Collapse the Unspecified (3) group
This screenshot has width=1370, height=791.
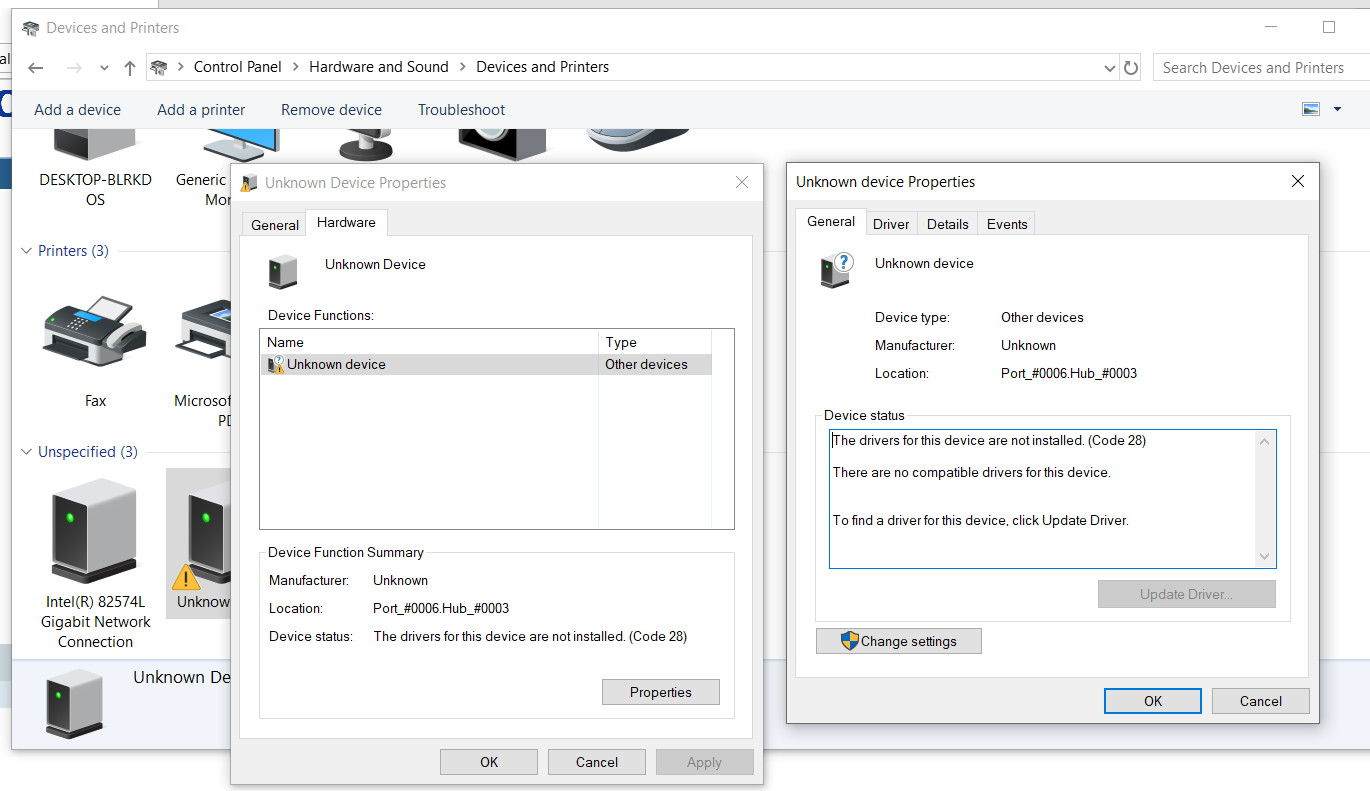(26, 452)
